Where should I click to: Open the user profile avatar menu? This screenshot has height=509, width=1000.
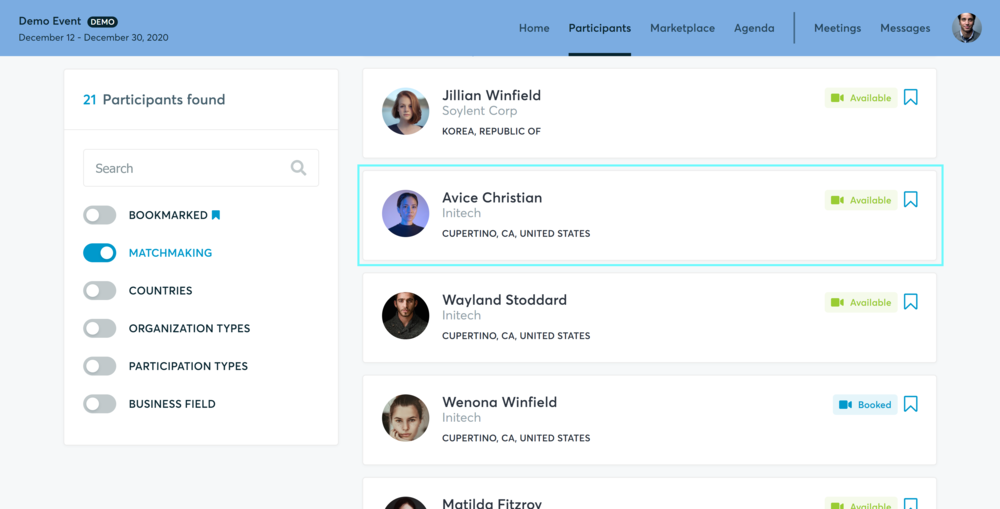[967, 28]
